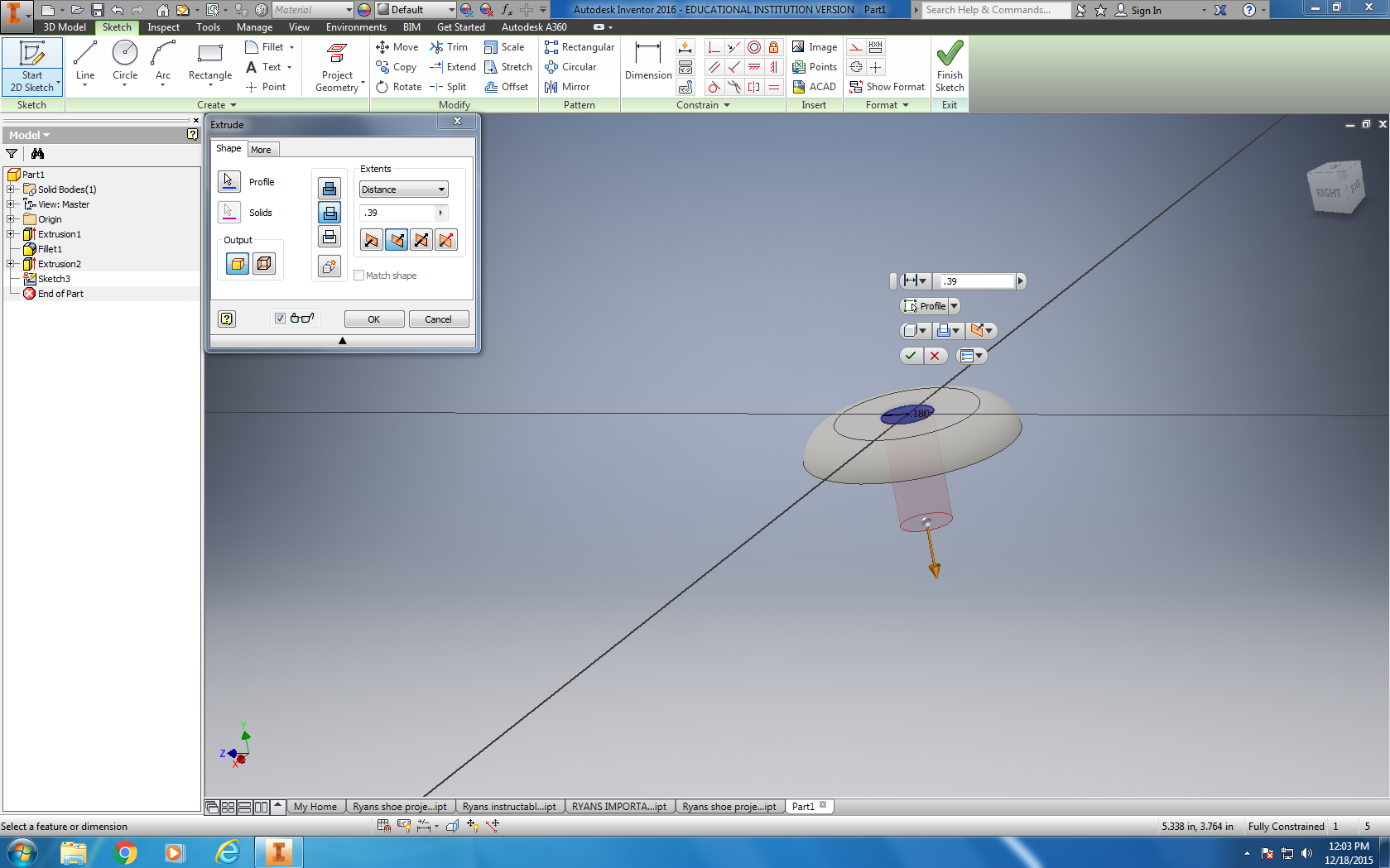Open the appearance color wheel picker
This screenshot has height=868, width=1390.
click(364, 10)
